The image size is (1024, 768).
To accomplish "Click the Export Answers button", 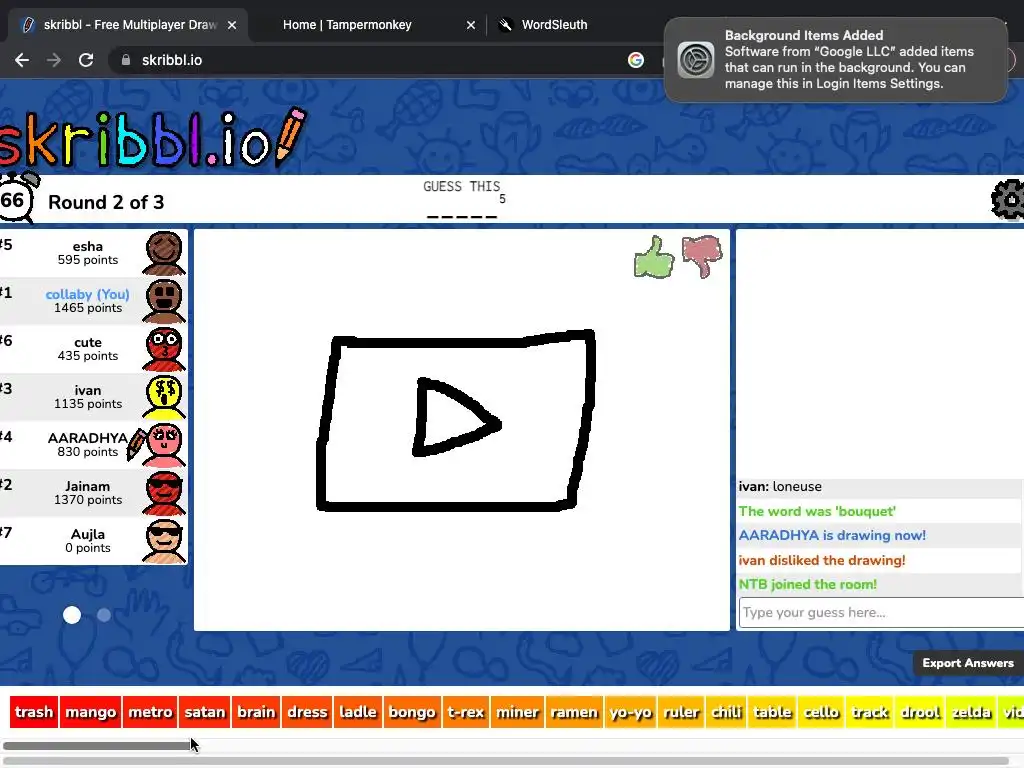I will pos(968,663).
